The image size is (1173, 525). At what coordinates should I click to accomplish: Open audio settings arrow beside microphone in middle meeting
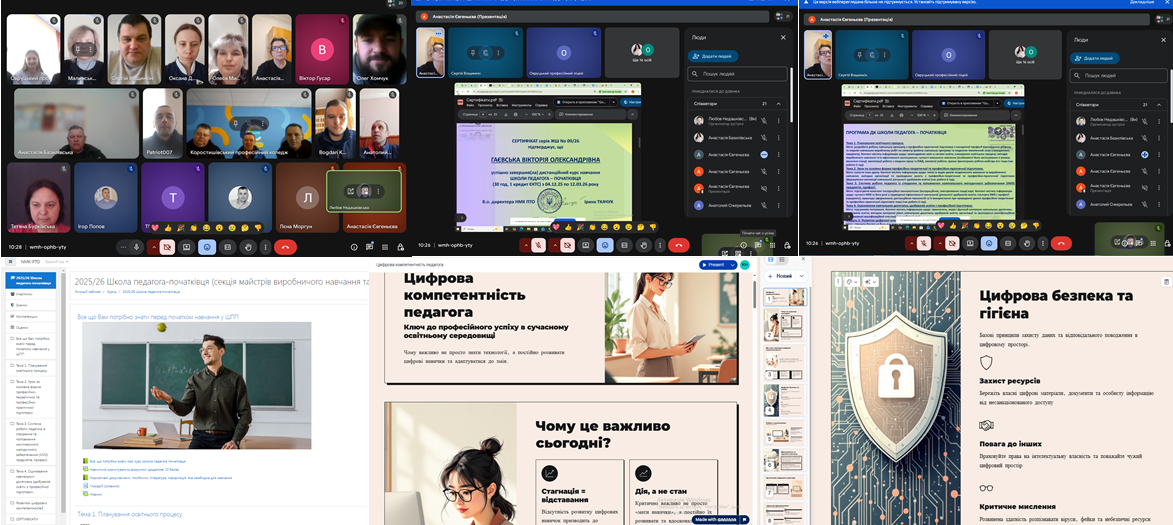[525, 244]
